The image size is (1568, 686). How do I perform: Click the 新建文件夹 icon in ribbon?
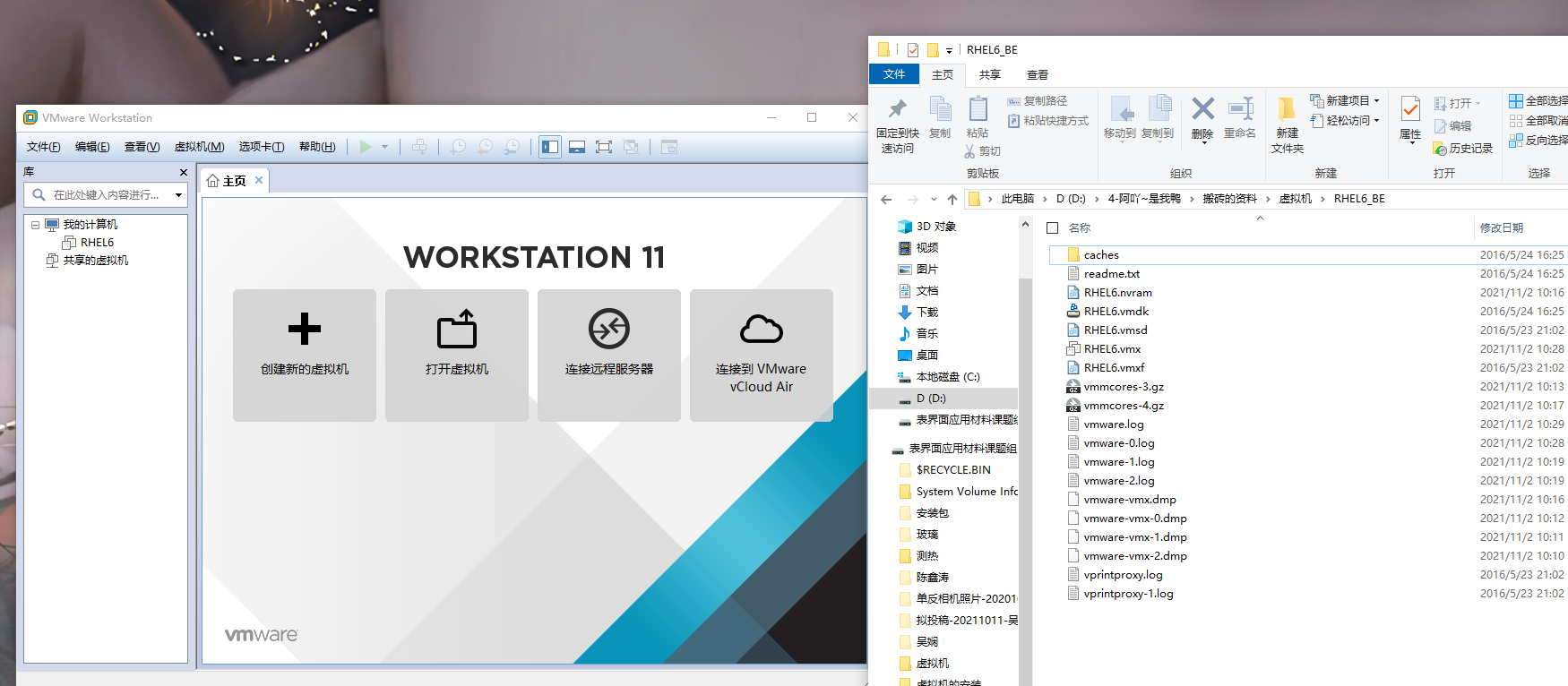1288,108
